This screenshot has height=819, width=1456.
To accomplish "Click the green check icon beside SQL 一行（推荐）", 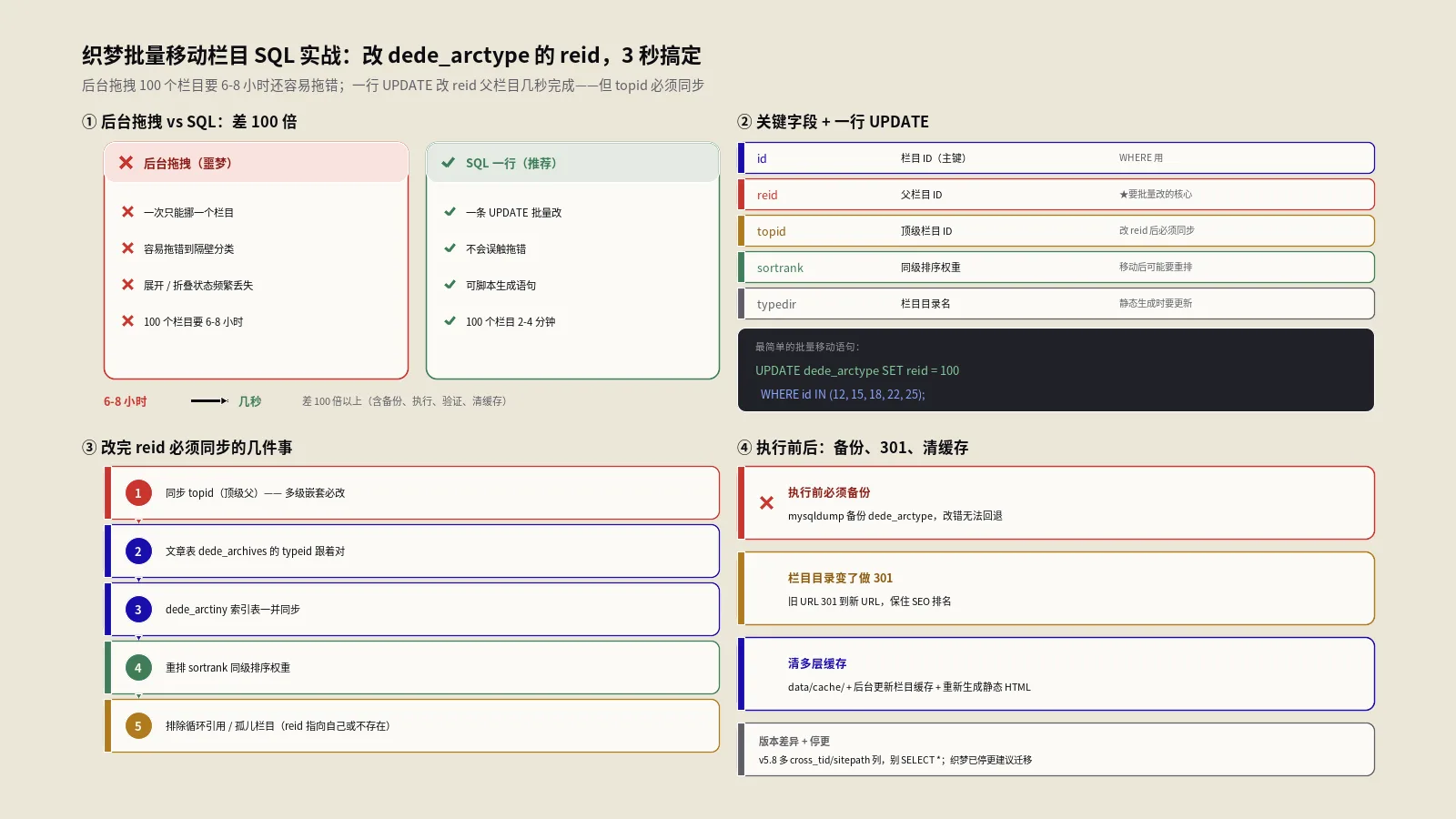I will [449, 163].
